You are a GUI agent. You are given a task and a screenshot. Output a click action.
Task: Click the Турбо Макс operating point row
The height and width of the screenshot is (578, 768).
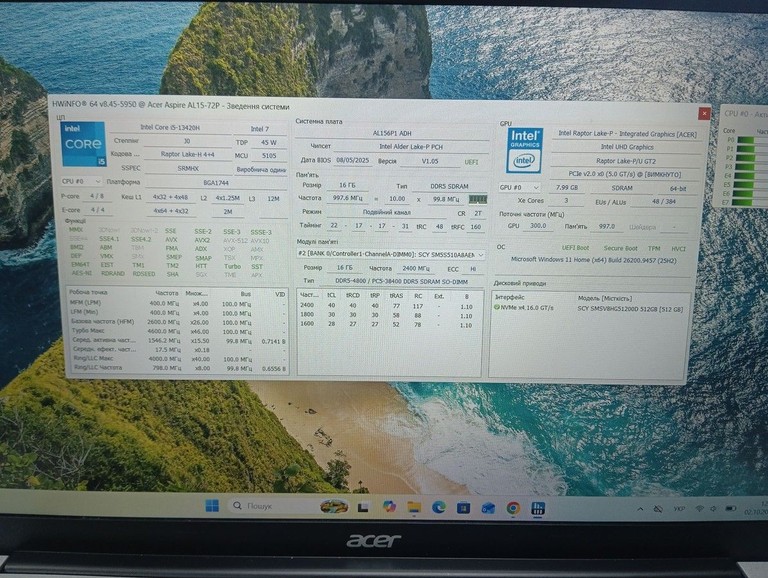[177, 331]
